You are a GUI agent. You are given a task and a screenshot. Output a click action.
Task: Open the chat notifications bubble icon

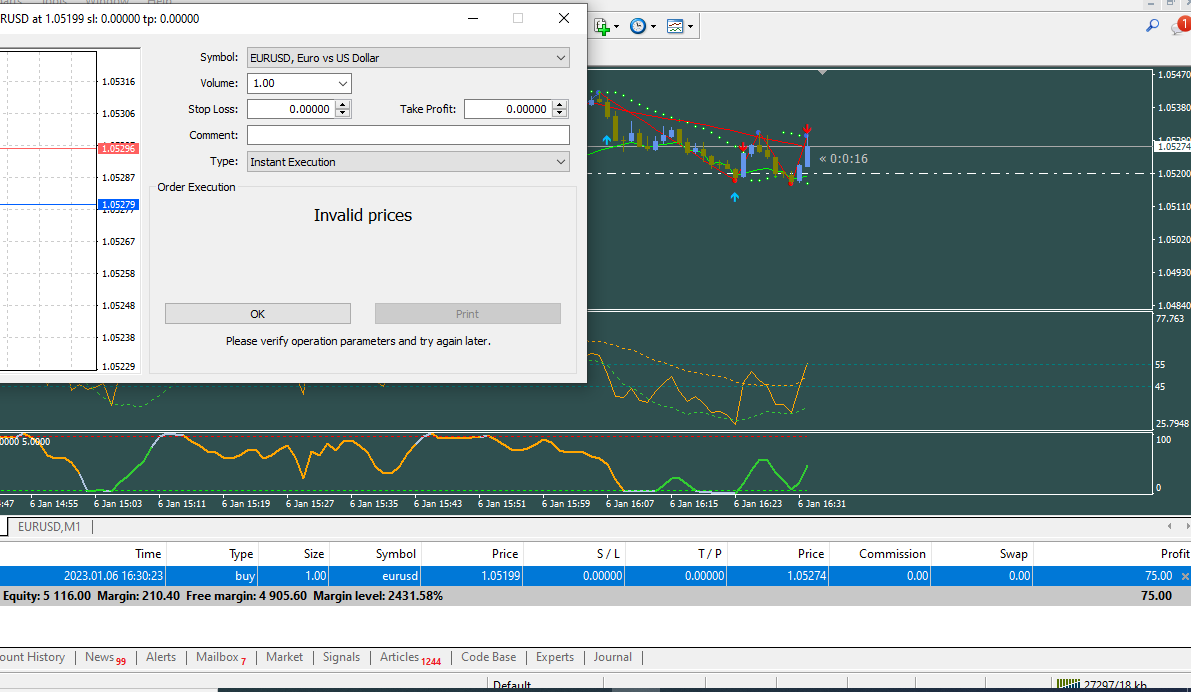pyautogui.click(x=1180, y=27)
